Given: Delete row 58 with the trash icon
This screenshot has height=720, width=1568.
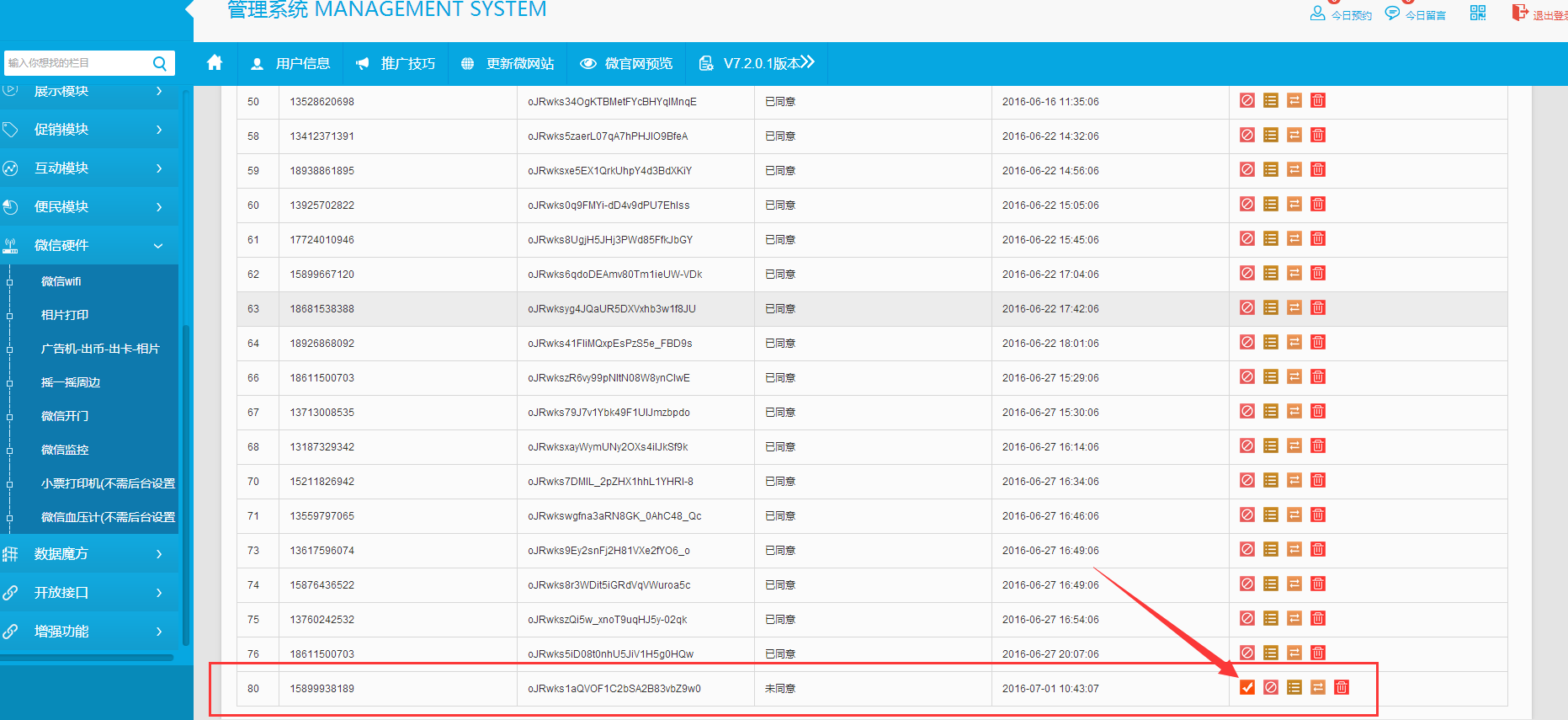Looking at the screenshot, I should 1318,135.
